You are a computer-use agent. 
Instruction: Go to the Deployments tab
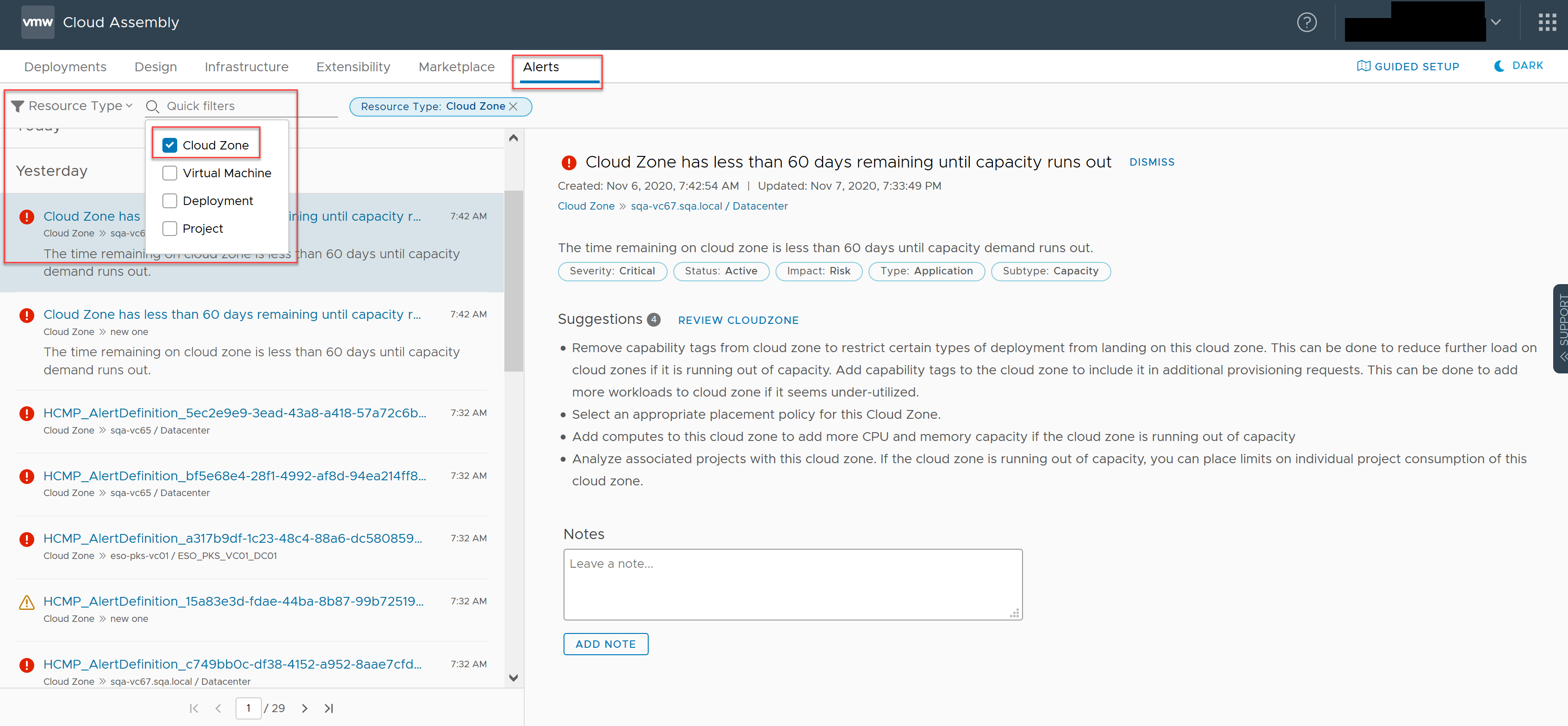(65, 67)
